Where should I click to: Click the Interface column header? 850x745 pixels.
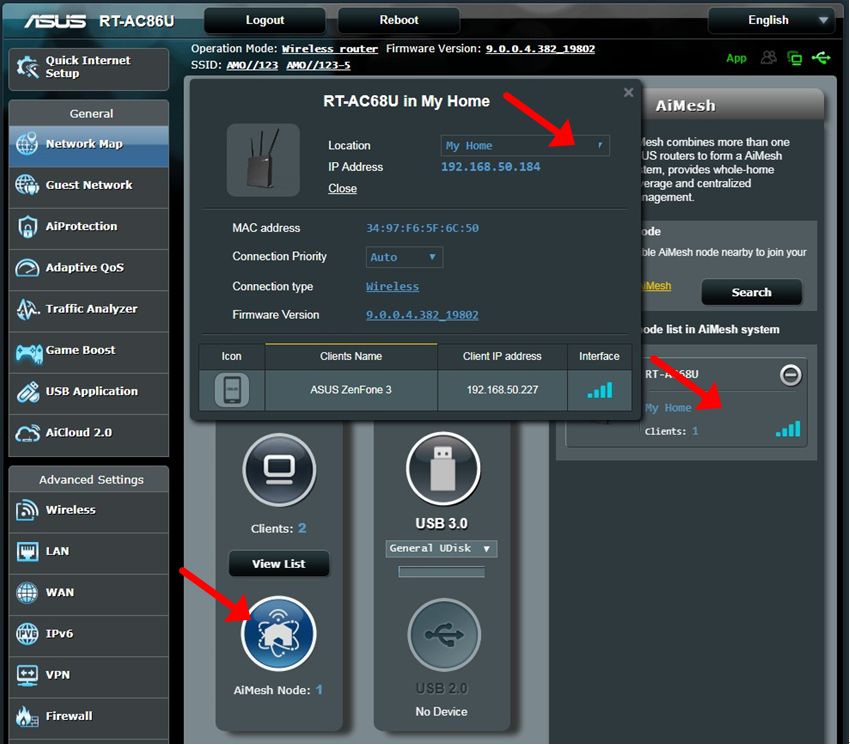coord(599,356)
